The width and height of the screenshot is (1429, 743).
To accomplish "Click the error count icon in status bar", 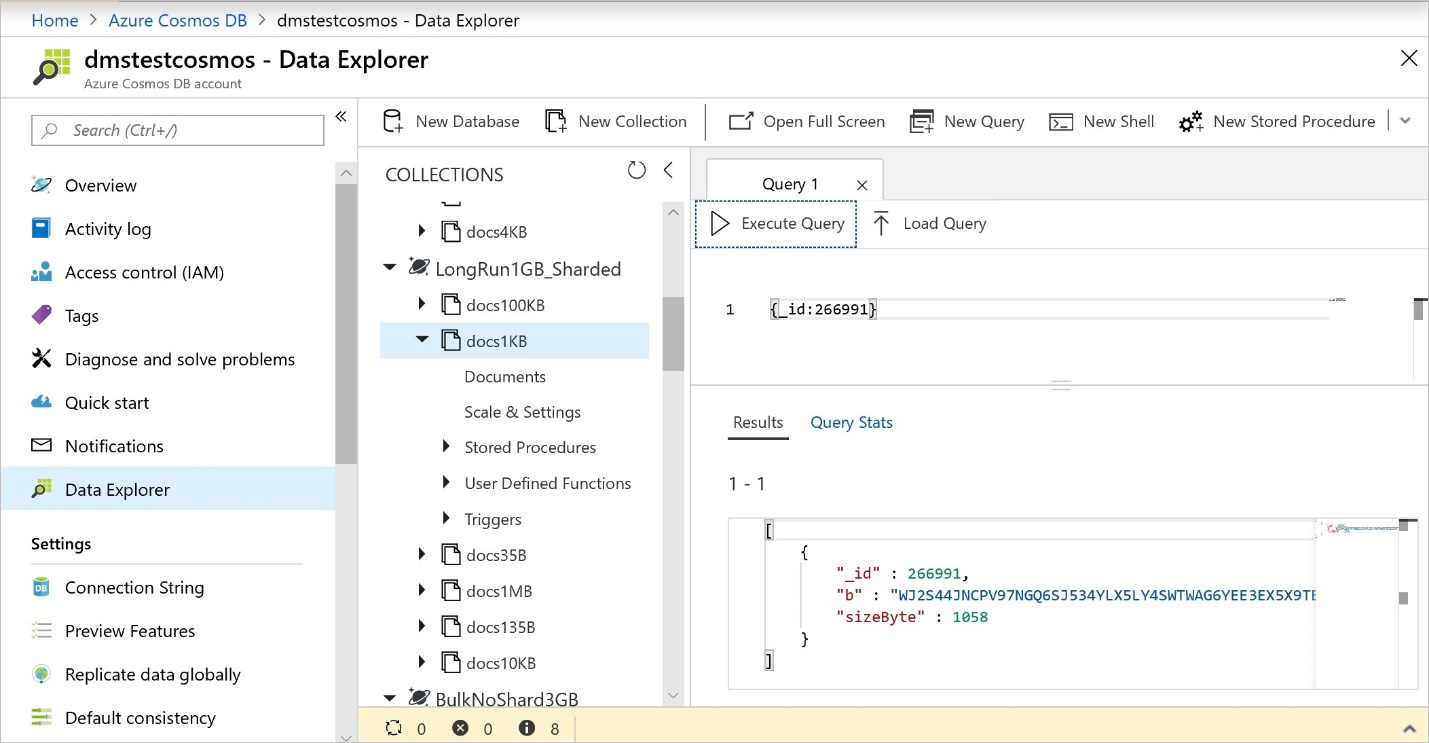I will (460, 728).
